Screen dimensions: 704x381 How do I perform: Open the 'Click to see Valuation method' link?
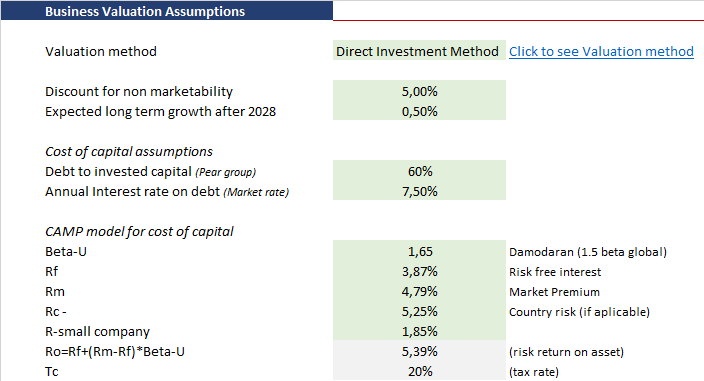[601, 52]
